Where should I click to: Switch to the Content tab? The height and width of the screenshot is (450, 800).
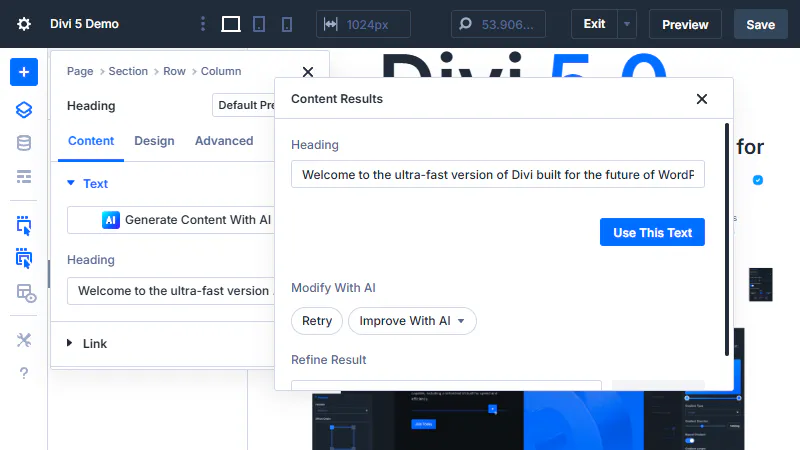coord(91,141)
